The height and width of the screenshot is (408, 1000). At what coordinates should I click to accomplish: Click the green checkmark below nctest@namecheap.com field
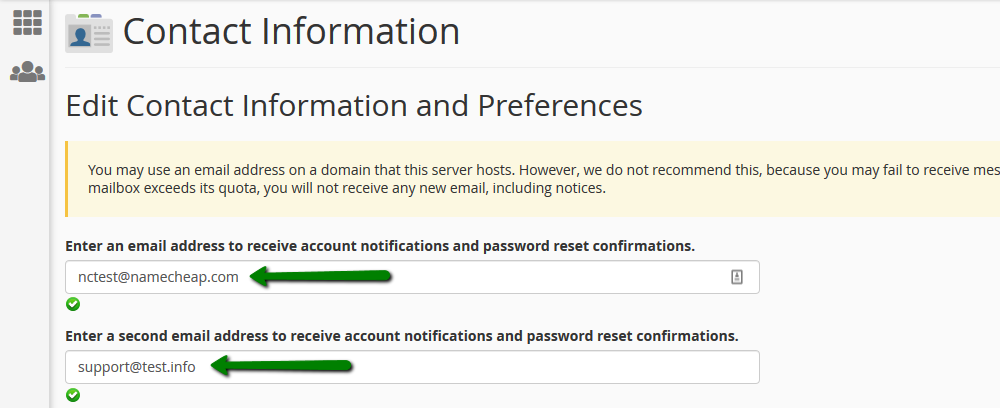[73, 305]
